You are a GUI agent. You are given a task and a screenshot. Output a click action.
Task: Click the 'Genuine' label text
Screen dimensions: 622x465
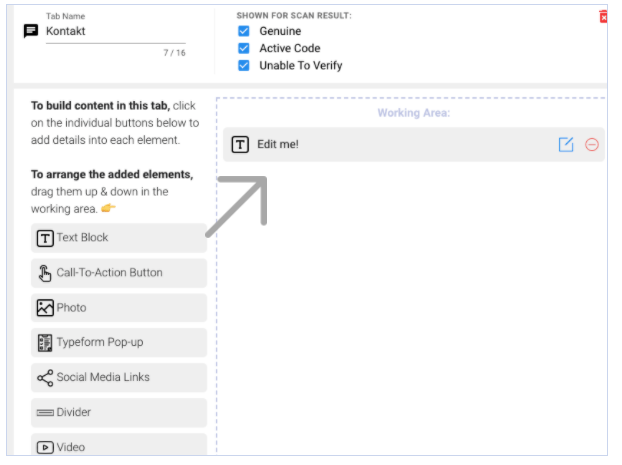pos(280,31)
